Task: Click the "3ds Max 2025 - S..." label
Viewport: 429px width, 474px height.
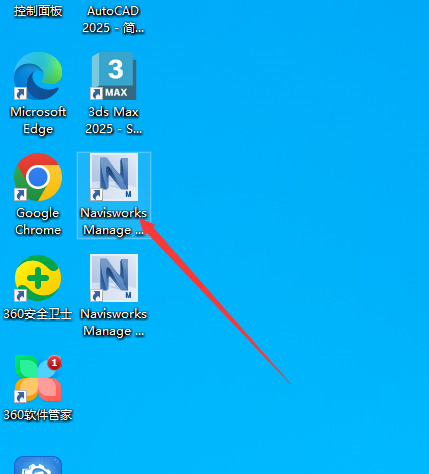Action: (114, 120)
